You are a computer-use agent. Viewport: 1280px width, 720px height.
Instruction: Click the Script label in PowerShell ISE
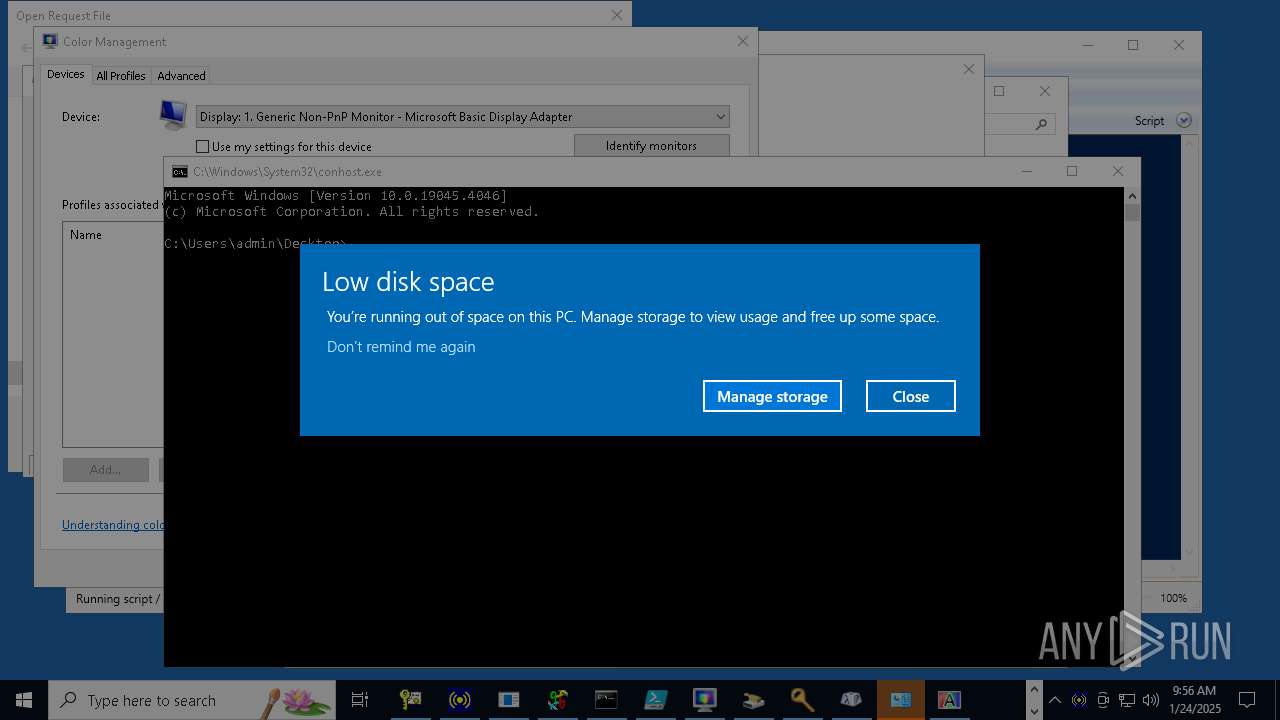tap(1149, 121)
